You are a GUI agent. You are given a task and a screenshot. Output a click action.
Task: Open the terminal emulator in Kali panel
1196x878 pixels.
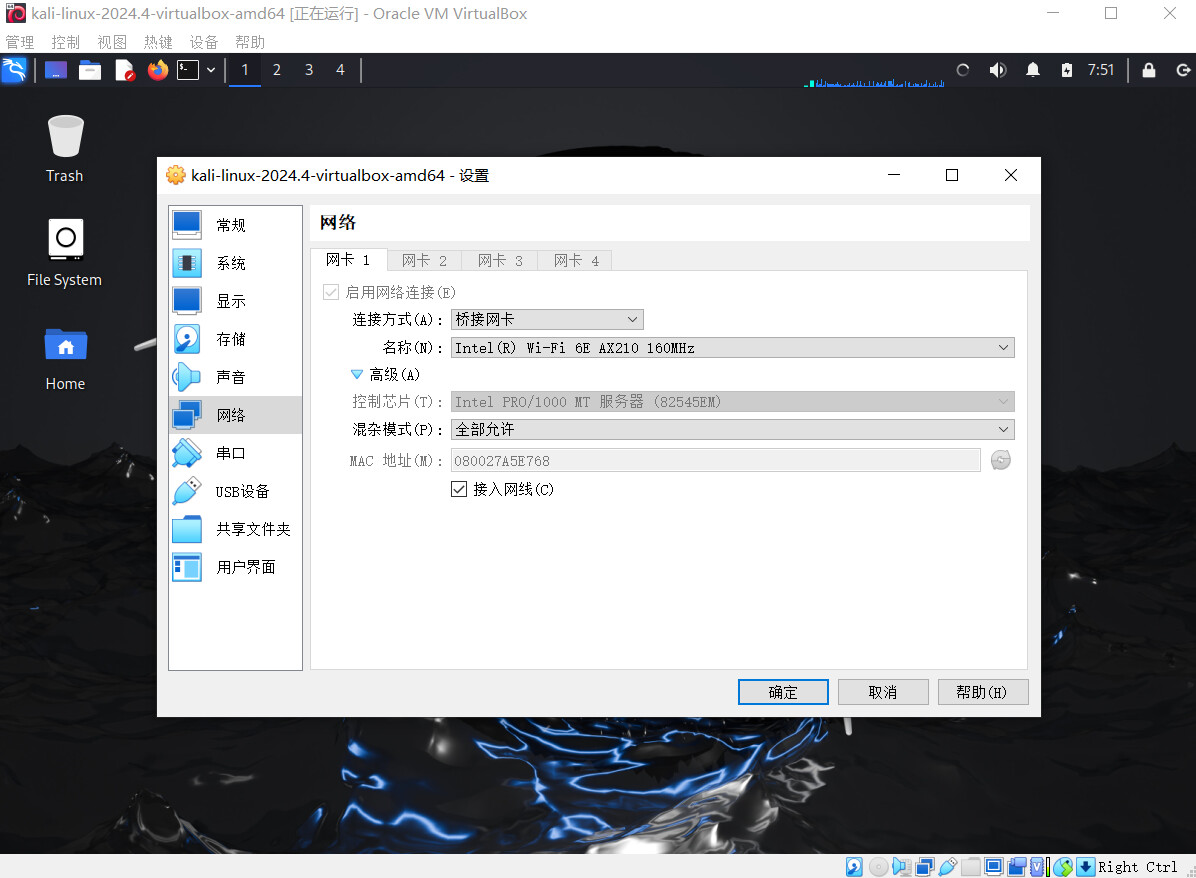(x=188, y=70)
